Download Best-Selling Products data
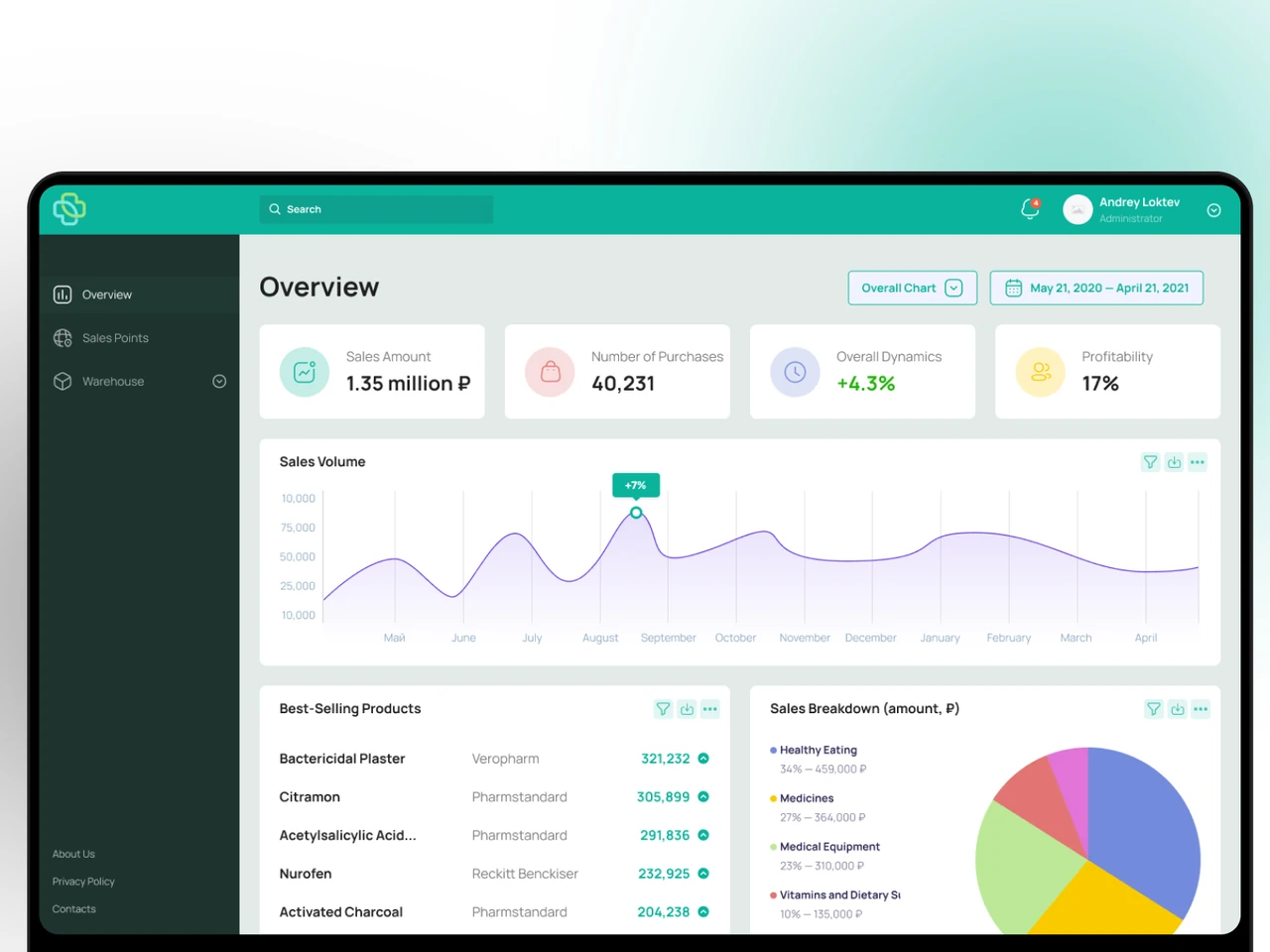The width and height of the screenshot is (1270, 952). coord(687,709)
